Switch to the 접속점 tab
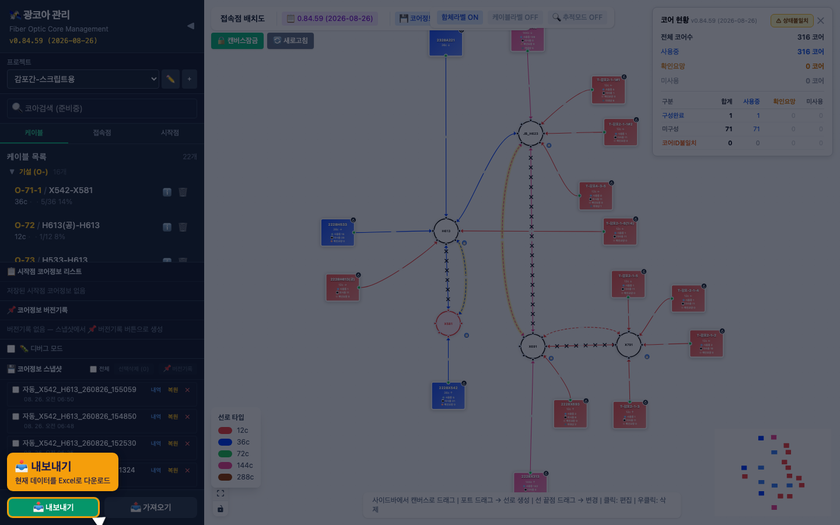Viewport: 840px width, 525px height. tap(102, 133)
